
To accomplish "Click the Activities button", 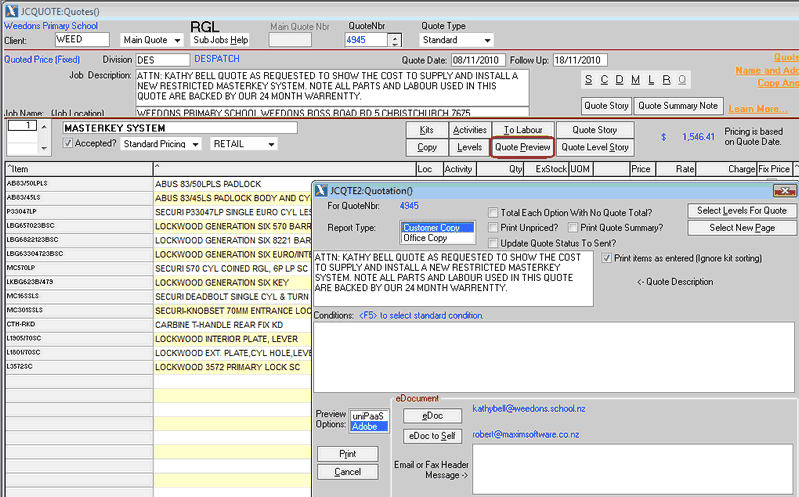I will click(469, 130).
